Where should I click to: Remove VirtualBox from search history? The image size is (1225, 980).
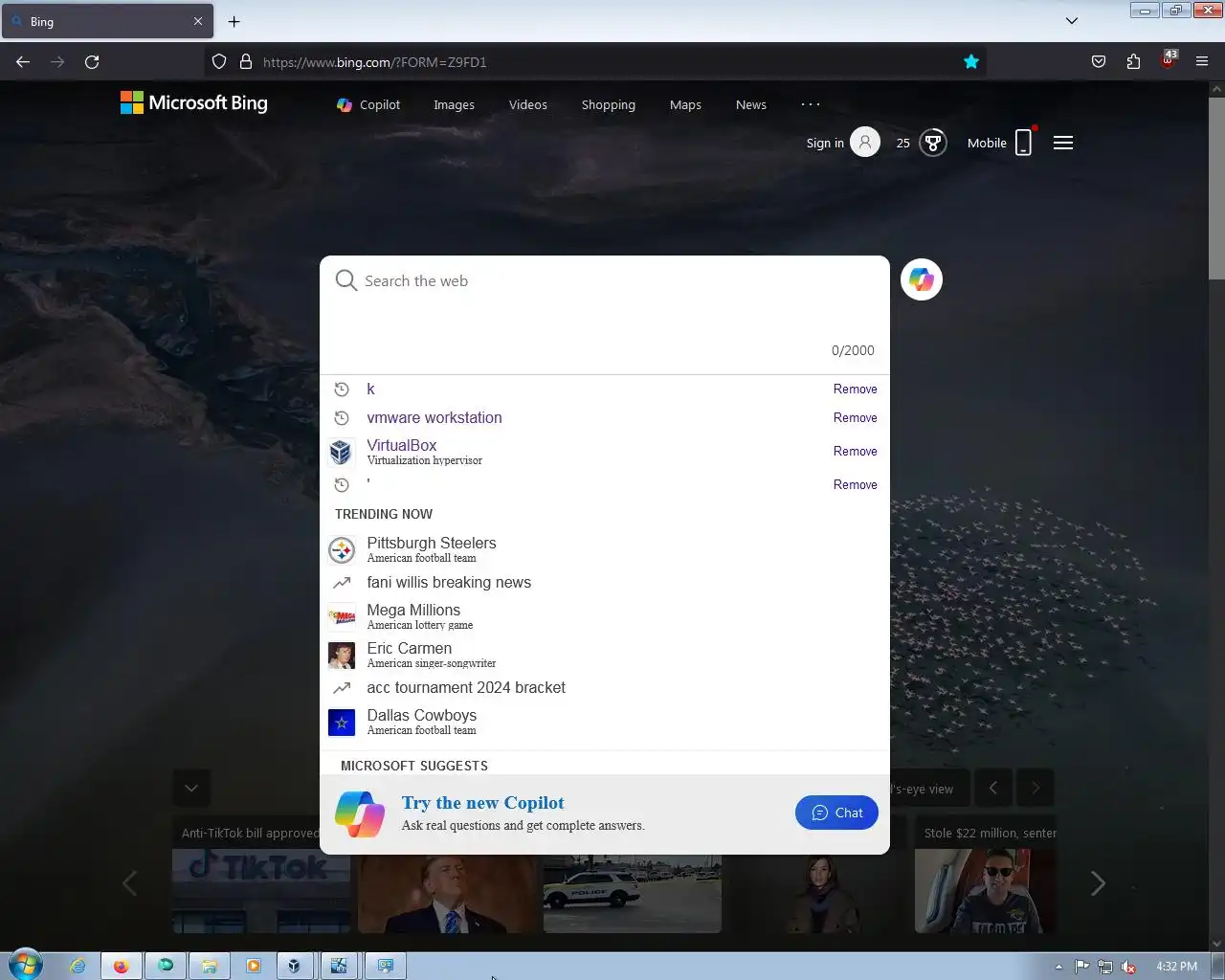point(856,451)
